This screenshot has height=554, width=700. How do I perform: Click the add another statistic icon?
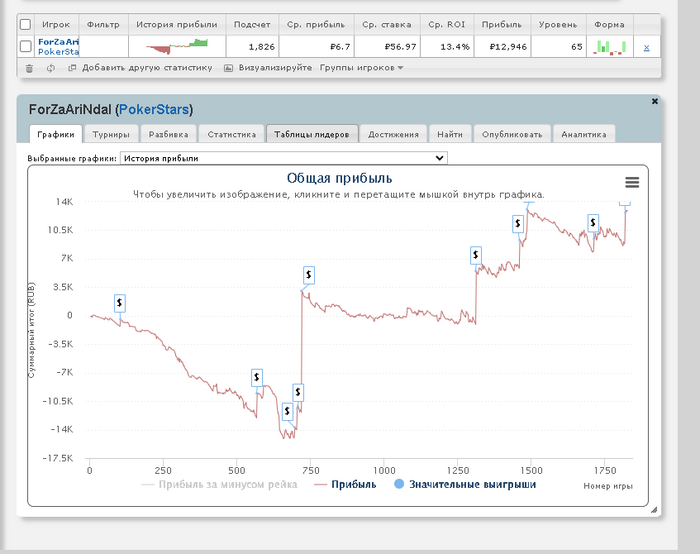pyautogui.click(x=72, y=68)
